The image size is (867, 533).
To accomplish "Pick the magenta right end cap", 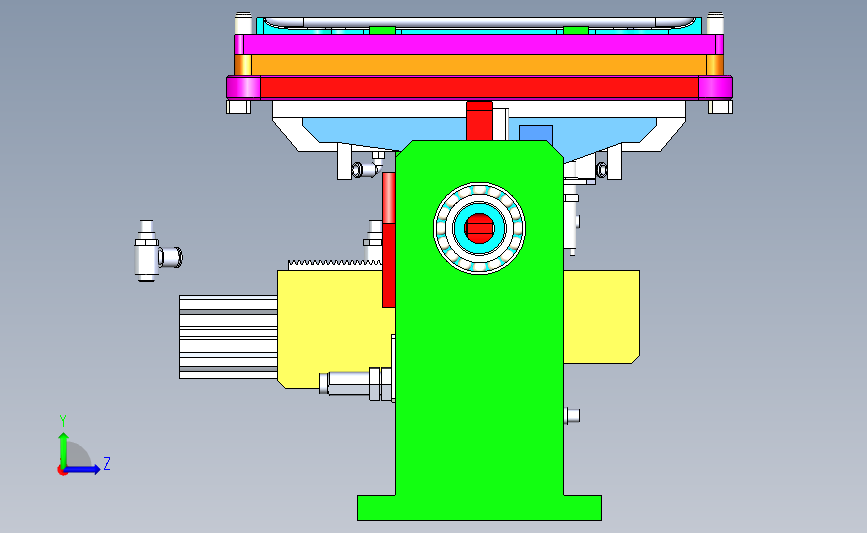I will [x=715, y=87].
